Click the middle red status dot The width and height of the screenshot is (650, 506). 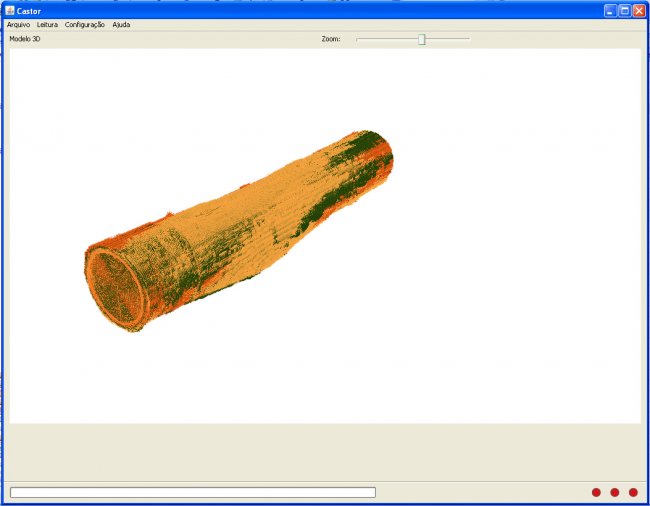pyautogui.click(x=615, y=492)
